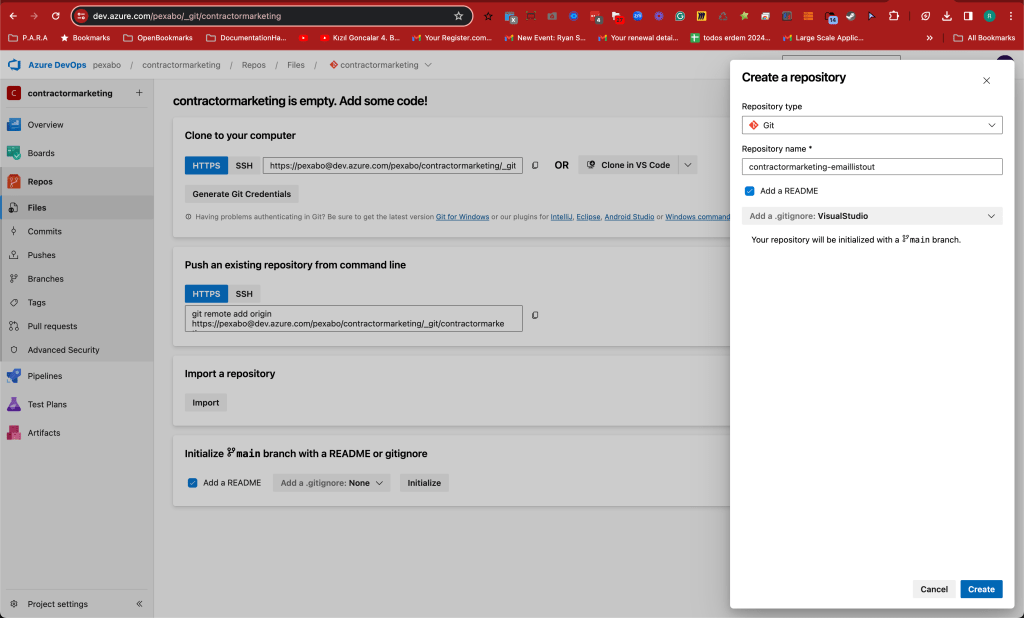Click contractormarketing project in breadcrumb
The height and width of the screenshot is (618, 1024).
point(181,65)
